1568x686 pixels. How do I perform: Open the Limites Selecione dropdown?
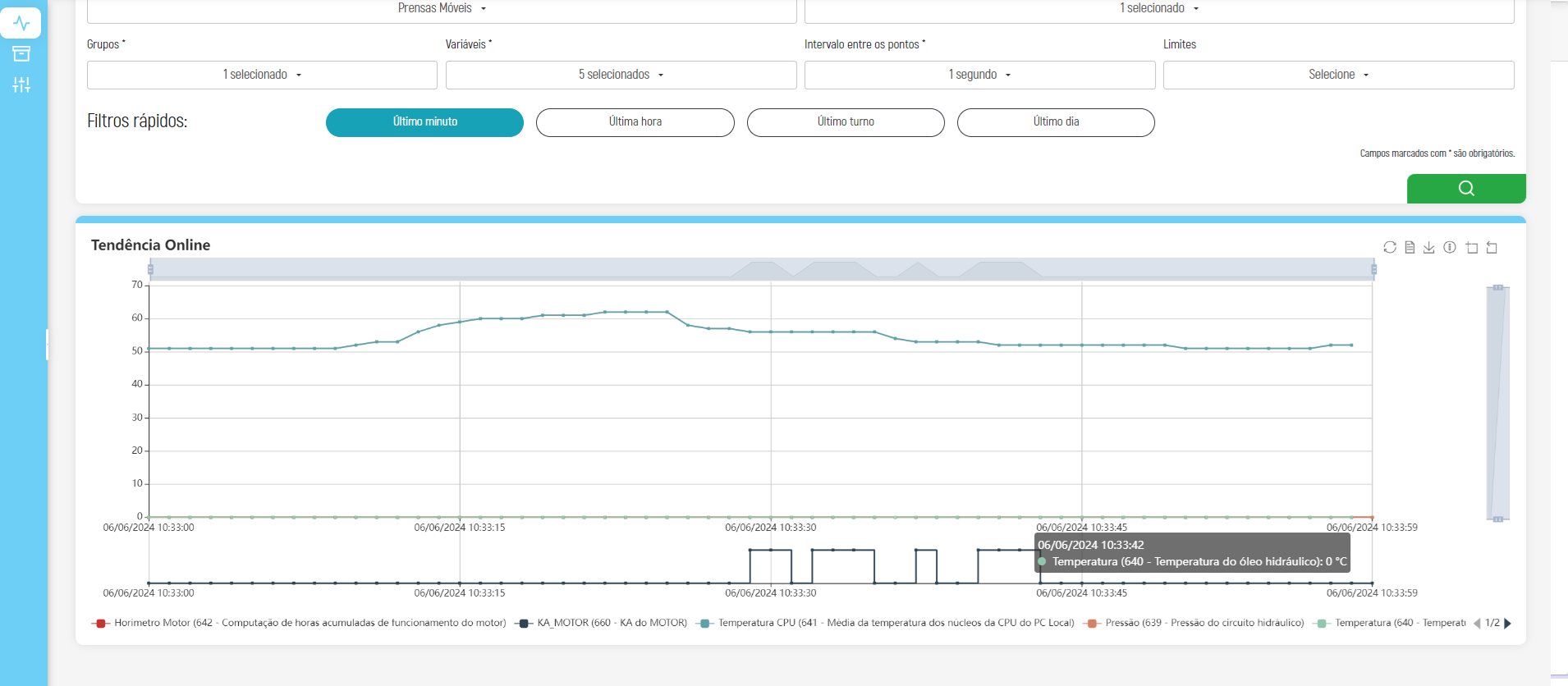click(x=1338, y=75)
